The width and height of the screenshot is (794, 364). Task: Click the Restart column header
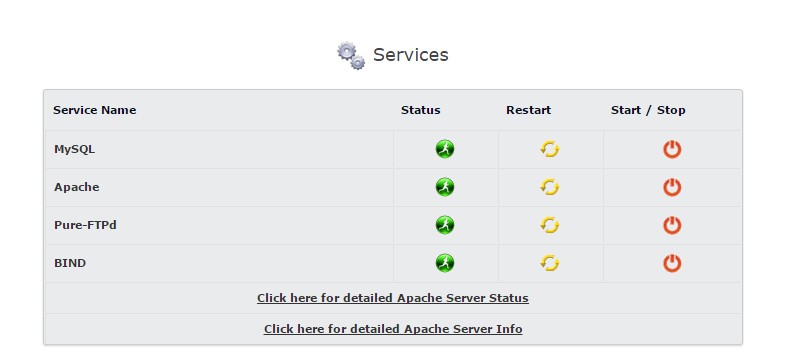click(529, 110)
